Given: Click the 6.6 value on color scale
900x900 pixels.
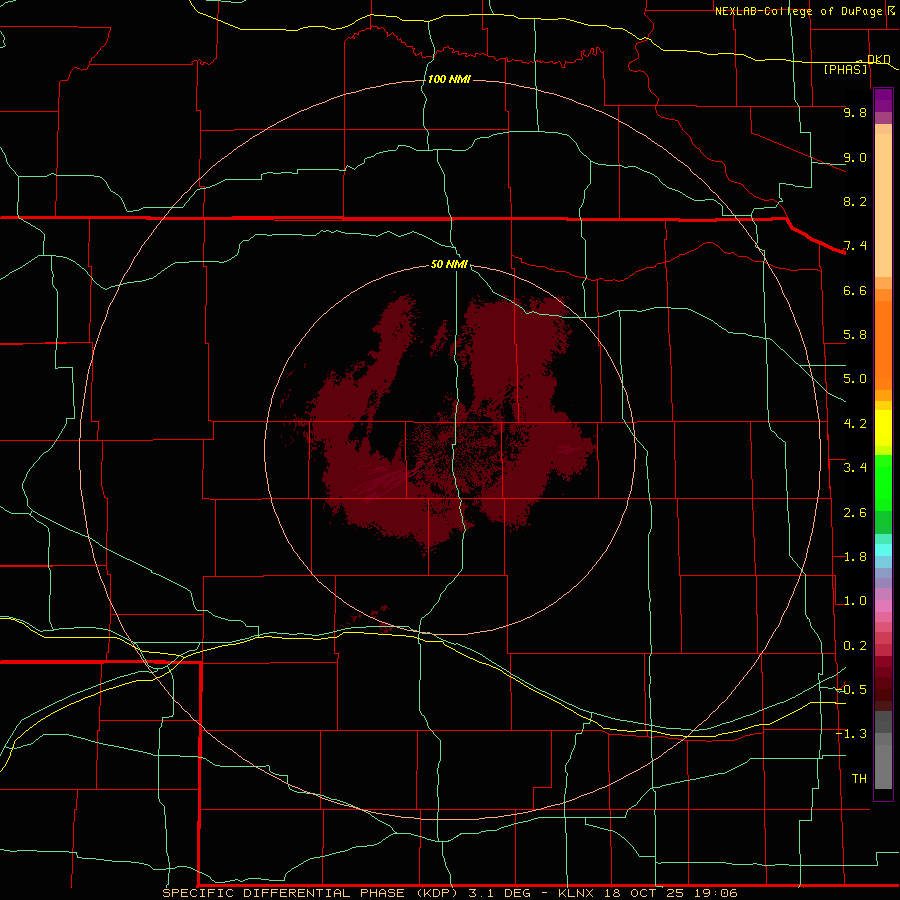Looking at the screenshot, I should click(x=855, y=290).
